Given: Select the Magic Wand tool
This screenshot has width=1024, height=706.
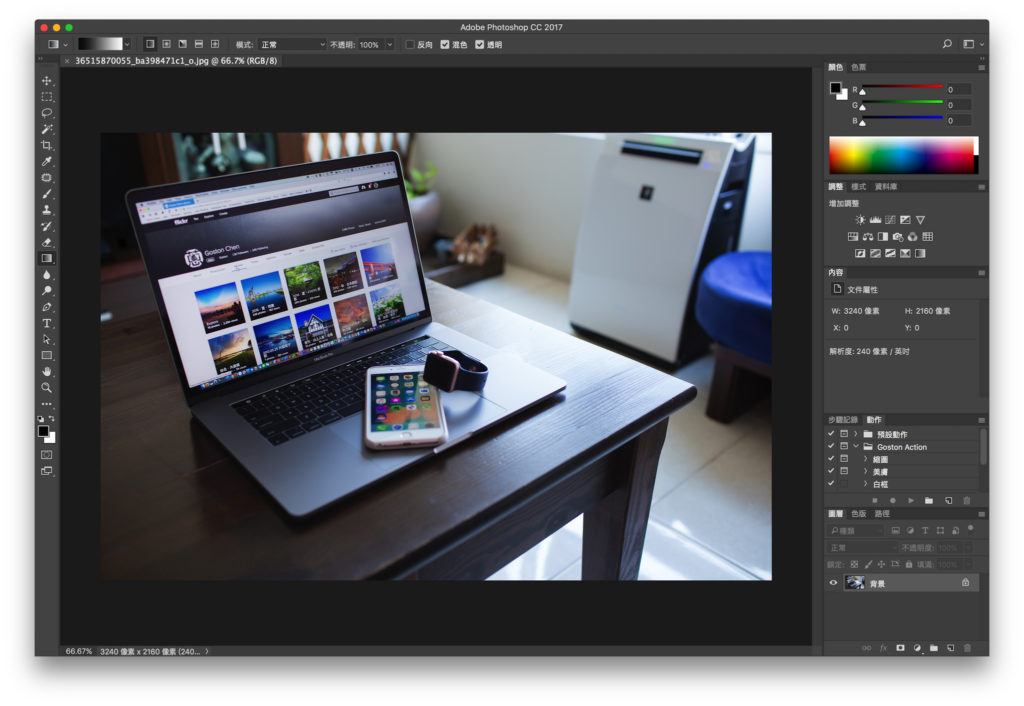Looking at the screenshot, I should coord(46,129).
